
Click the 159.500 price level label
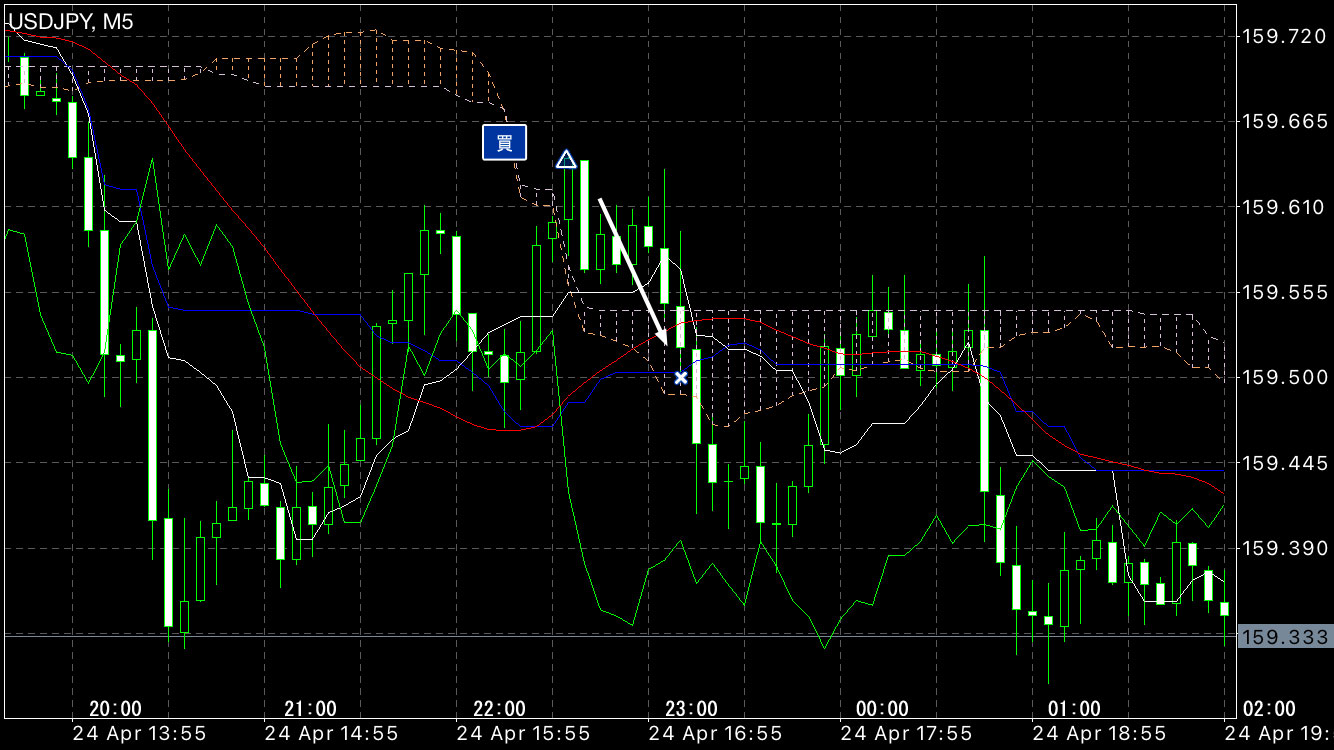tap(1283, 378)
